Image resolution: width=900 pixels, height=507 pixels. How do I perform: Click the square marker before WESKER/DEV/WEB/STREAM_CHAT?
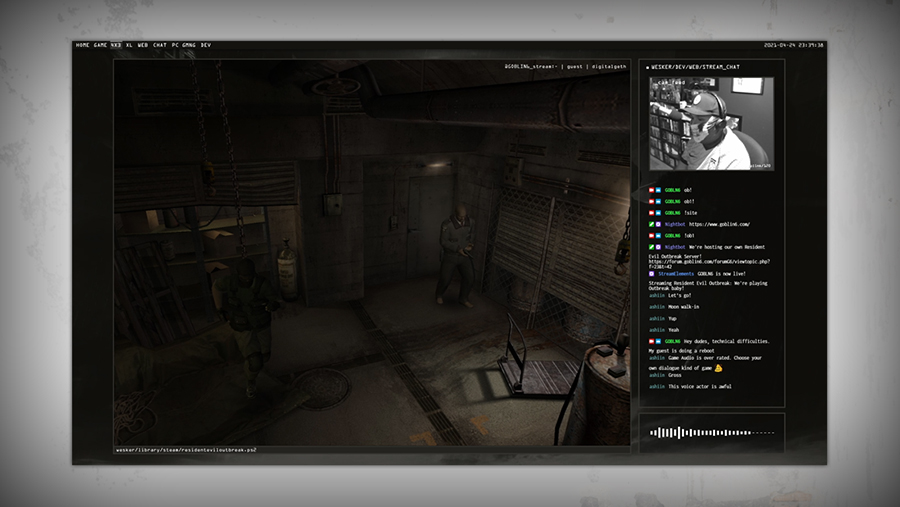tap(647, 68)
